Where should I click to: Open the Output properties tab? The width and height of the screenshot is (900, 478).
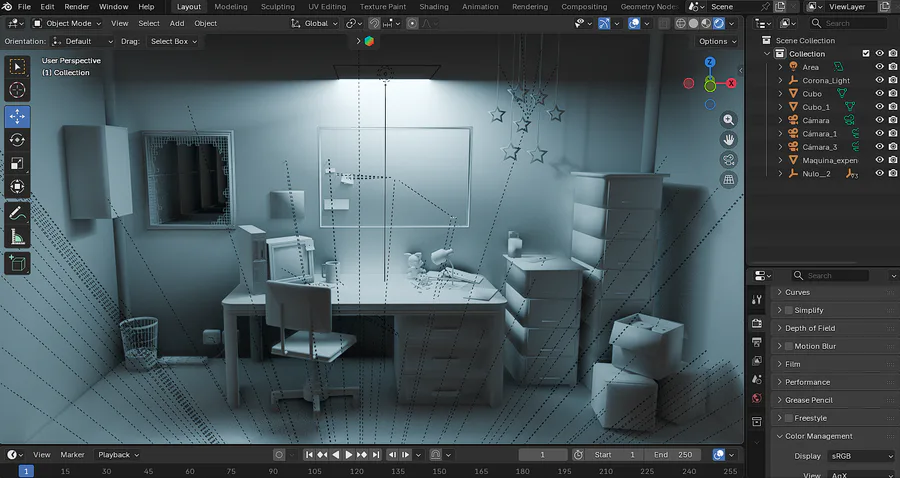[x=757, y=343]
